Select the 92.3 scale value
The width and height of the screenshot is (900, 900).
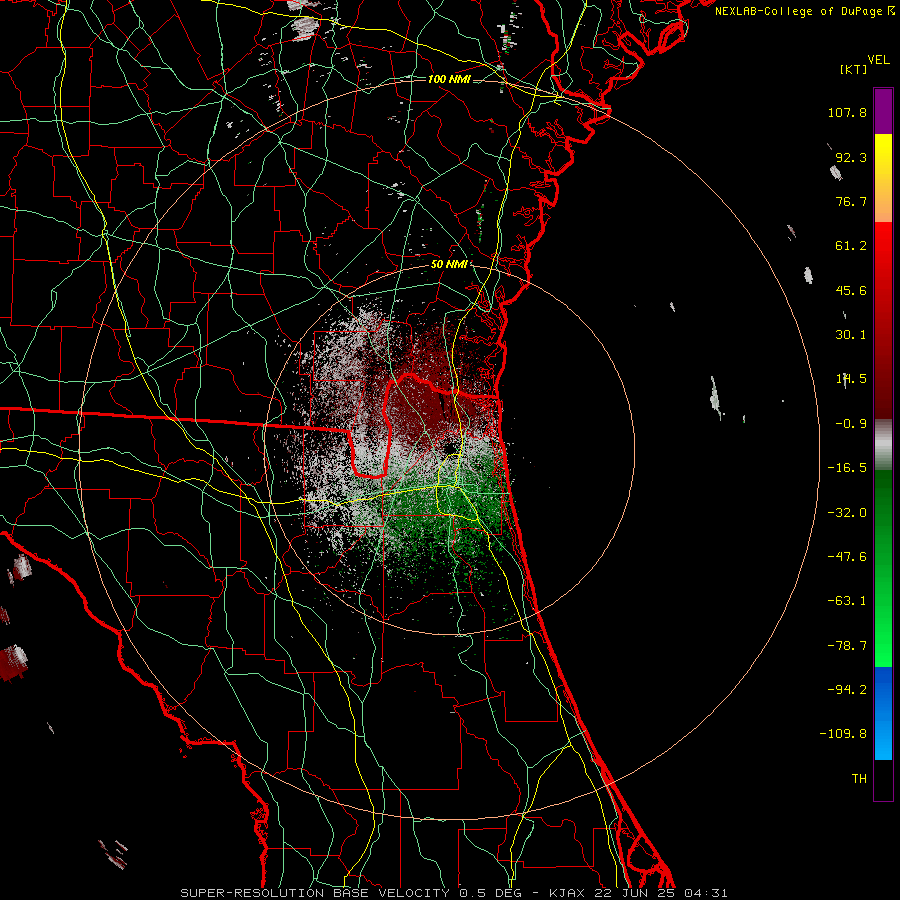pyautogui.click(x=851, y=157)
